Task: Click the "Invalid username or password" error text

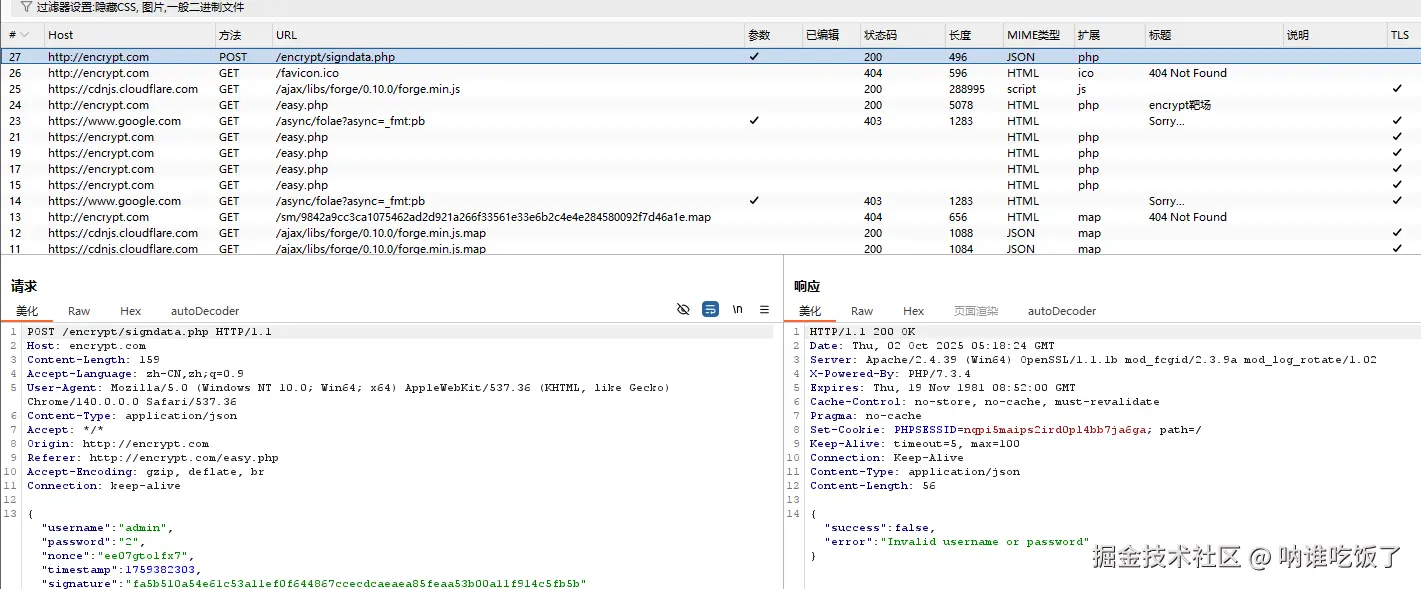Action: point(983,542)
